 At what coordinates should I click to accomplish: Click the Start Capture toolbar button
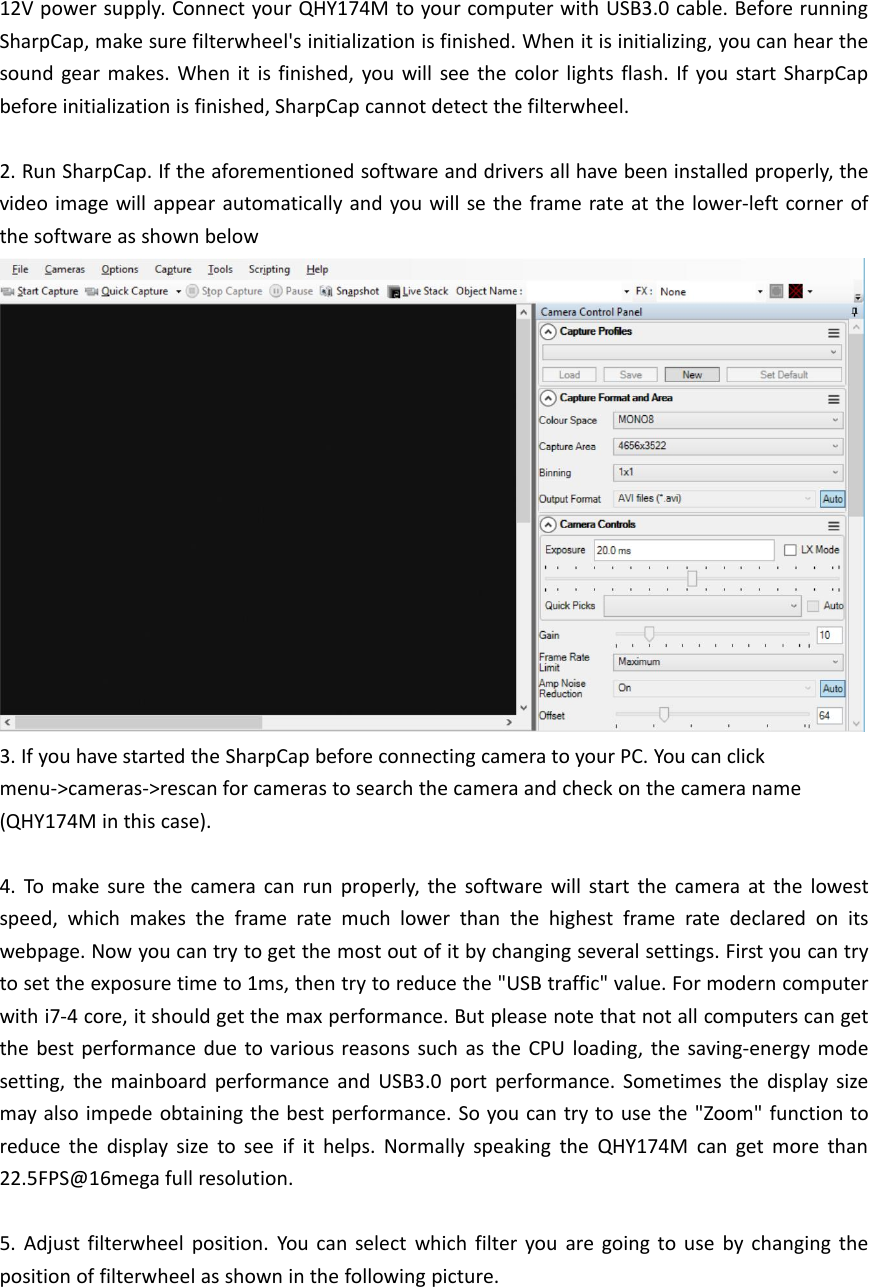(40, 291)
